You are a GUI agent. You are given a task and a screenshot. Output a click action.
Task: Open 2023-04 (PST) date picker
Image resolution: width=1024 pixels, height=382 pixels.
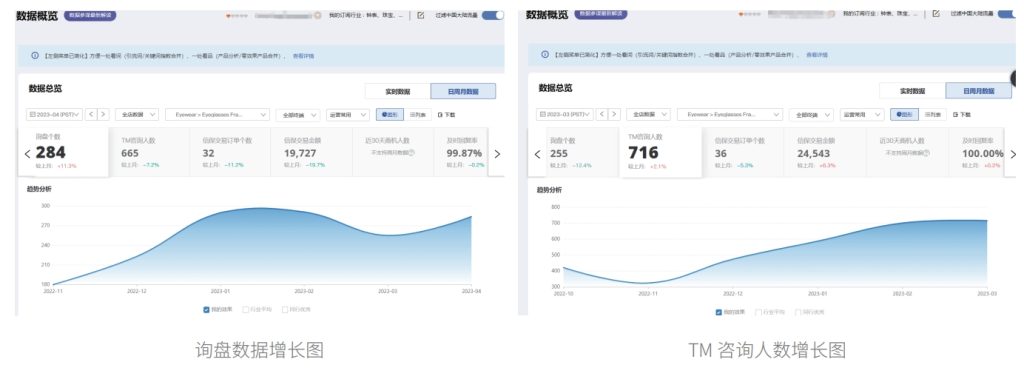pos(54,114)
